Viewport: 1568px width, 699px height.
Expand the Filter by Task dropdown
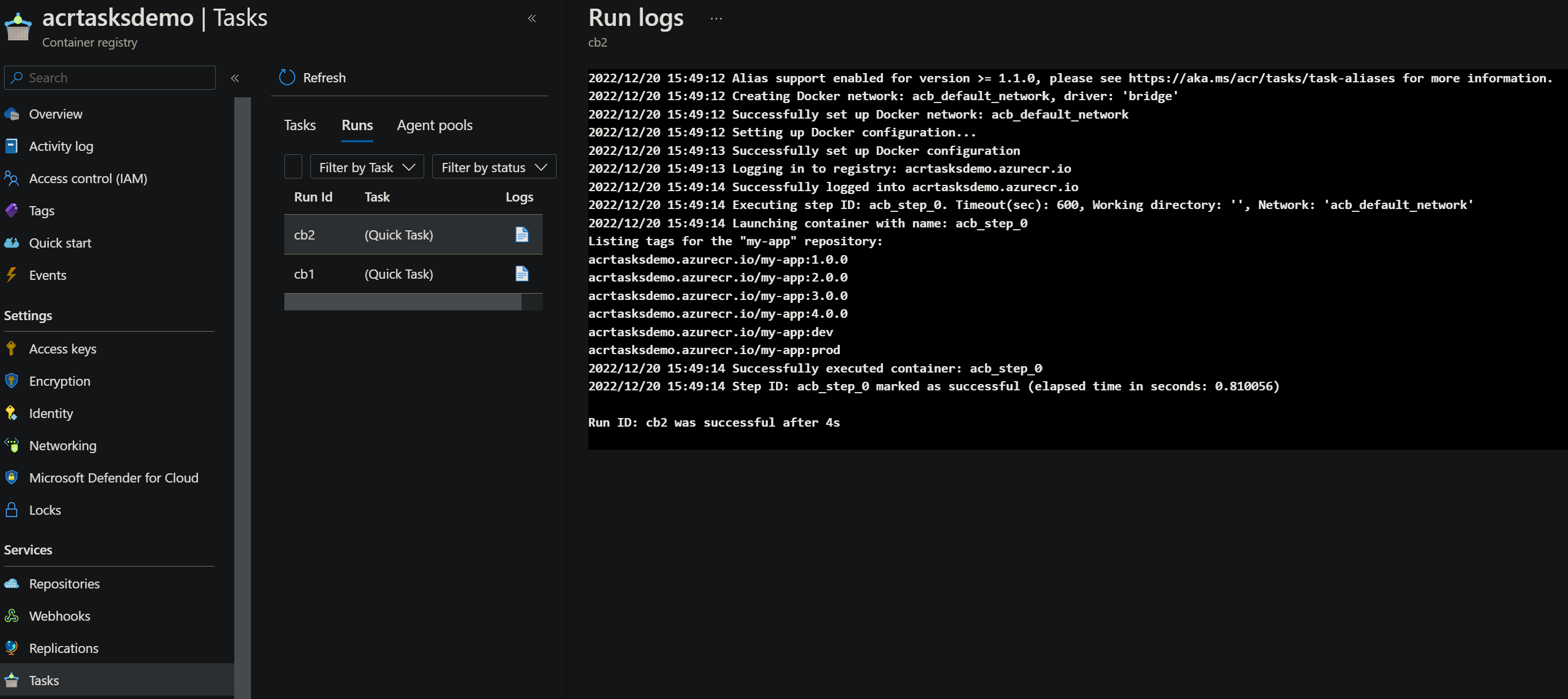[x=367, y=167]
